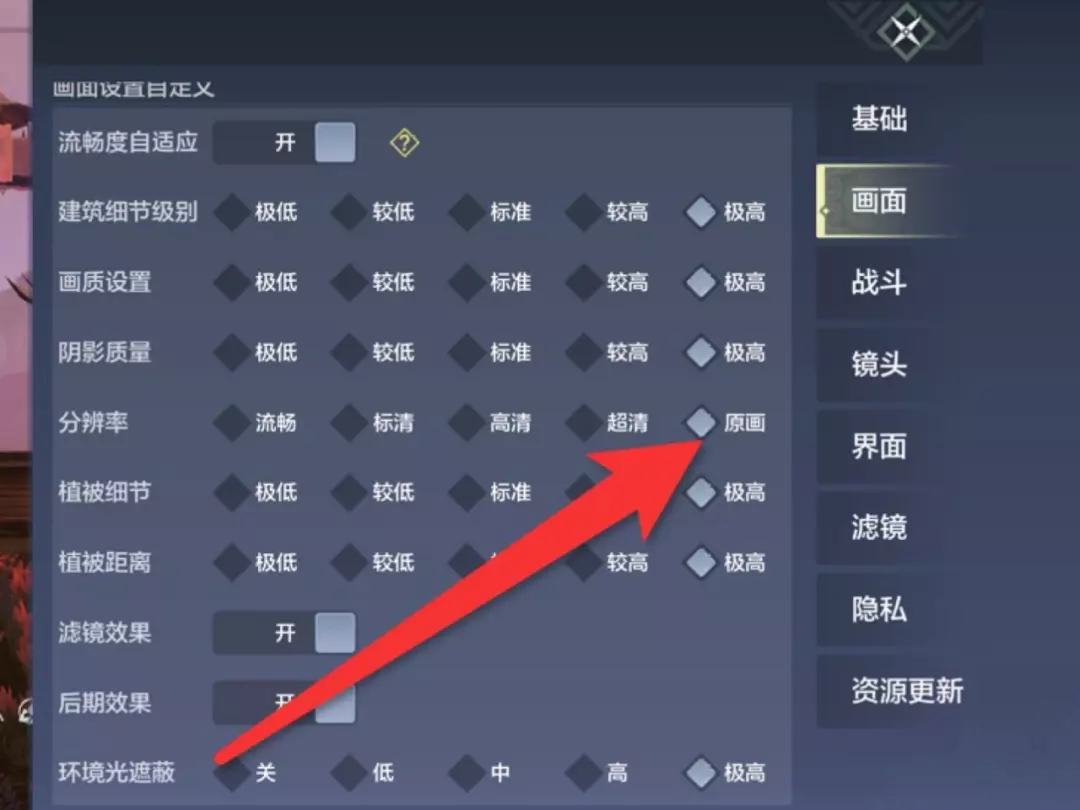Set 阴影质量 to 较高
The image size is (1080, 810).
pyautogui.click(x=608, y=352)
